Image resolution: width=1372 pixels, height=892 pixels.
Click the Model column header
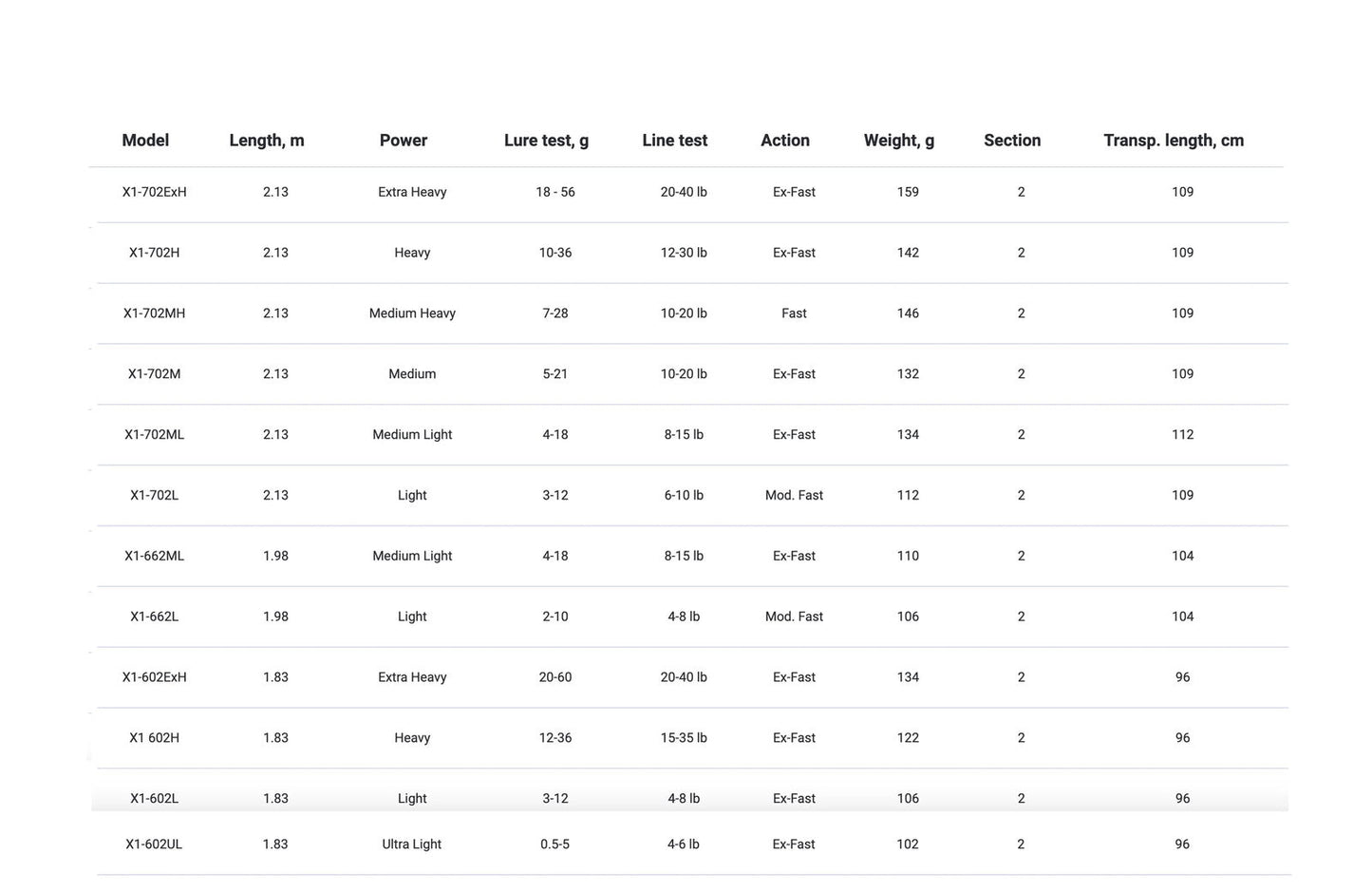point(145,141)
